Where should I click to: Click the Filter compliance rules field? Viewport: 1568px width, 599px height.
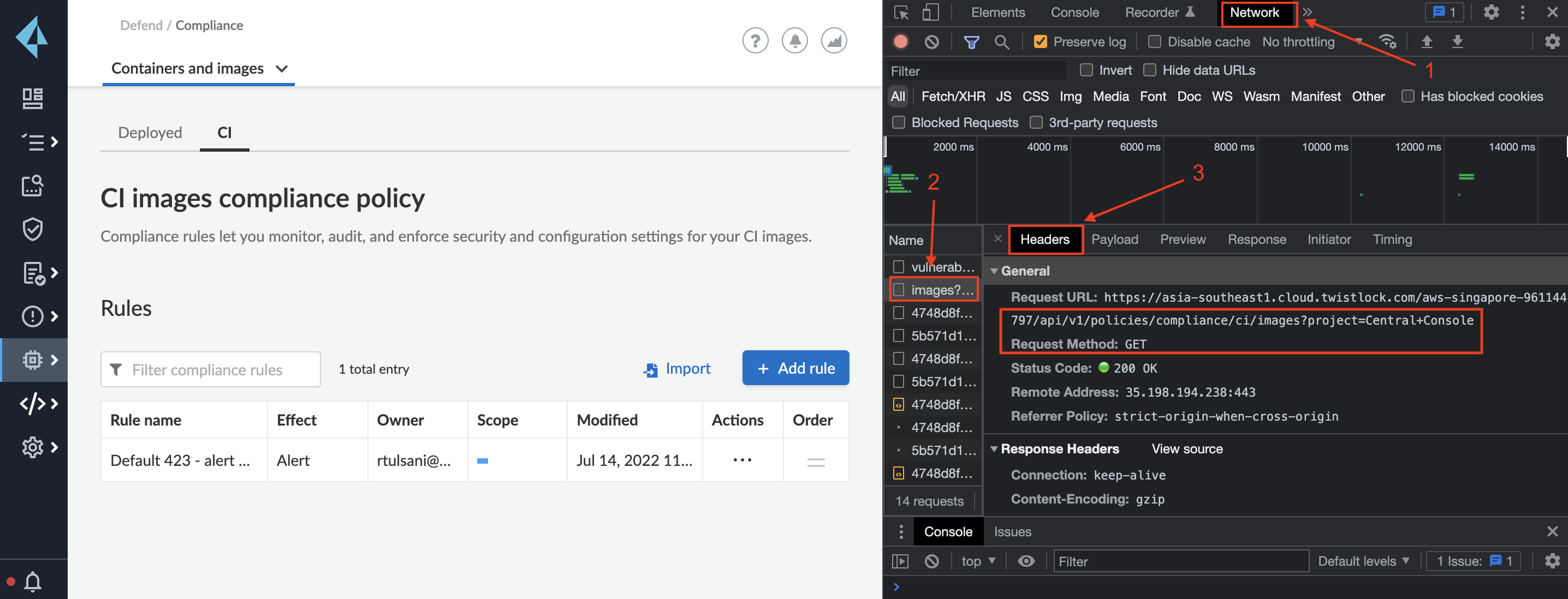pos(211,370)
